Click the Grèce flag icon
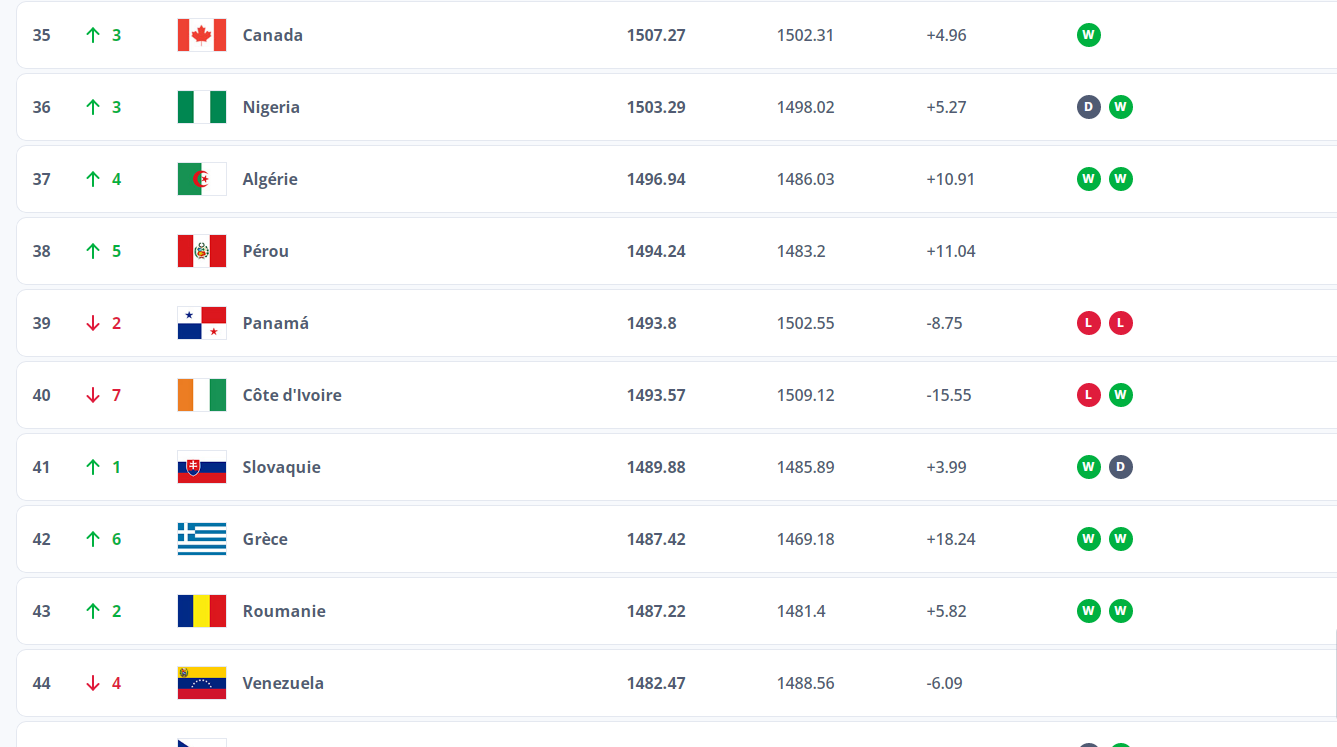Screen dimensions: 1337x747 (x=202, y=539)
